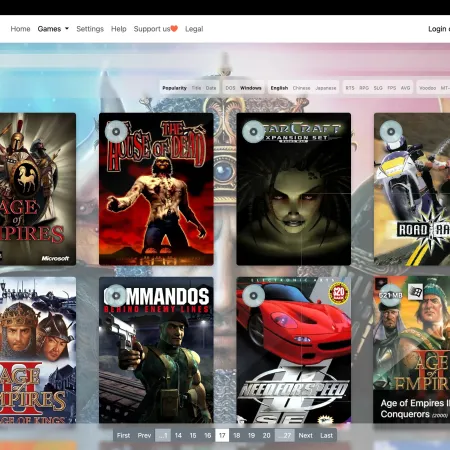Filter platform to DOS
Viewport: 450px width, 450px height.
point(230,88)
